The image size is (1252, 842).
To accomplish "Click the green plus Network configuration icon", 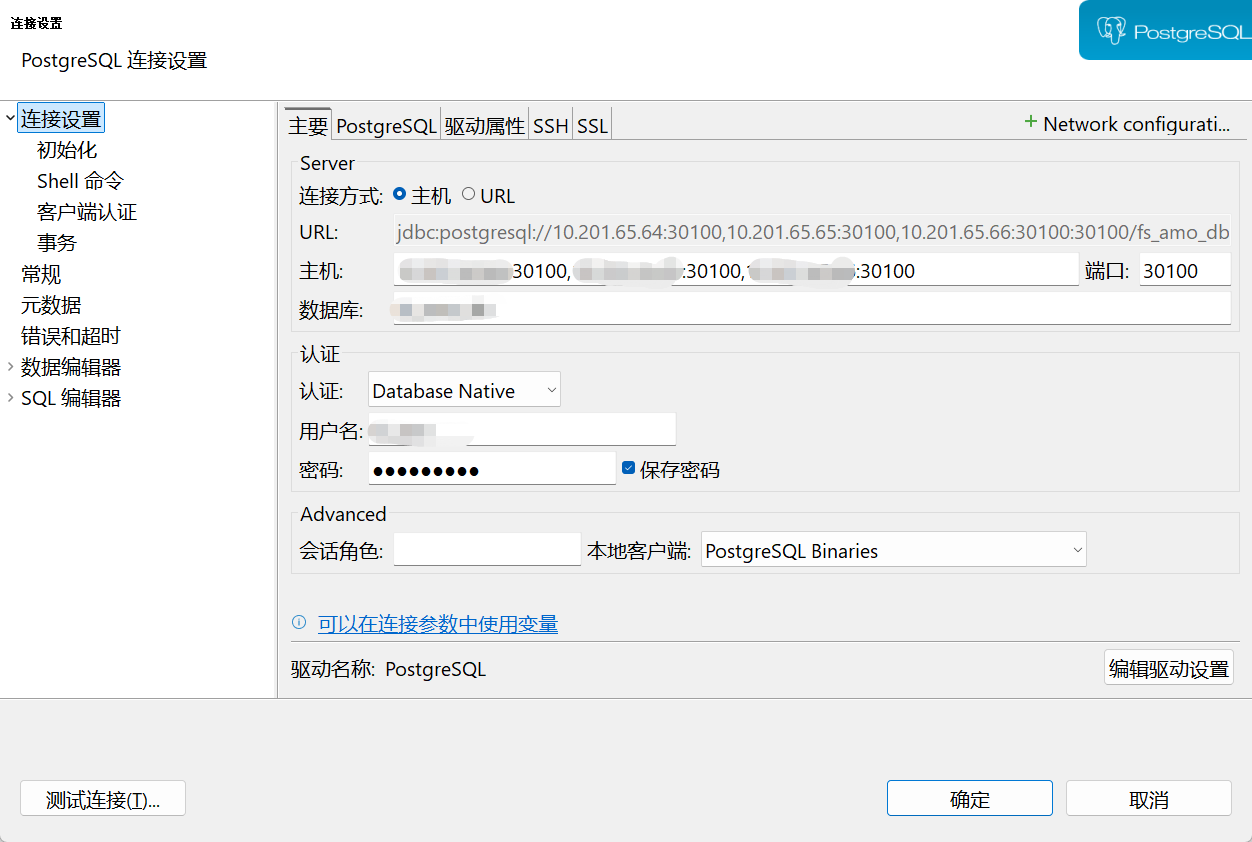I will point(1030,122).
